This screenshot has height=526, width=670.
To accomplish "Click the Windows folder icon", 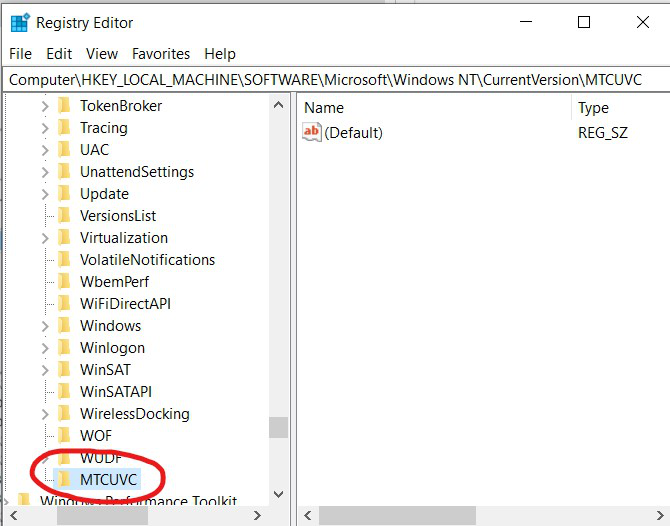I will coord(64,325).
